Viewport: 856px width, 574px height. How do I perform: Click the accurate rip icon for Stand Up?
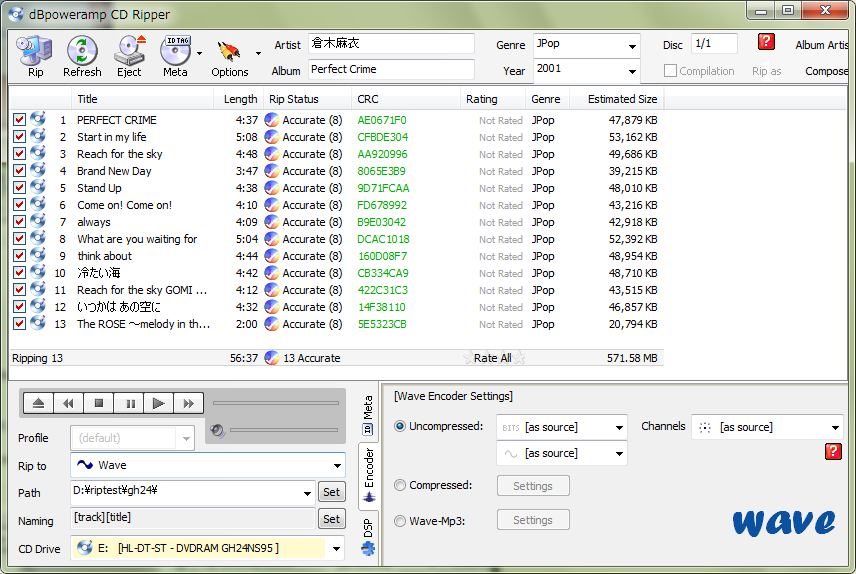[x=271, y=188]
